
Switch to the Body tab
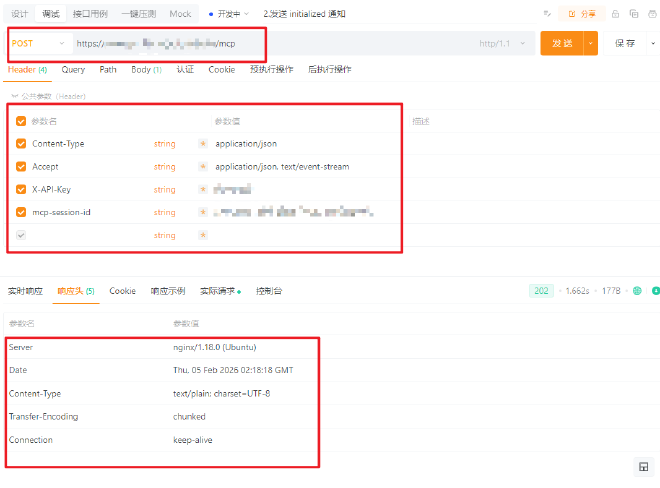(x=146, y=70)
